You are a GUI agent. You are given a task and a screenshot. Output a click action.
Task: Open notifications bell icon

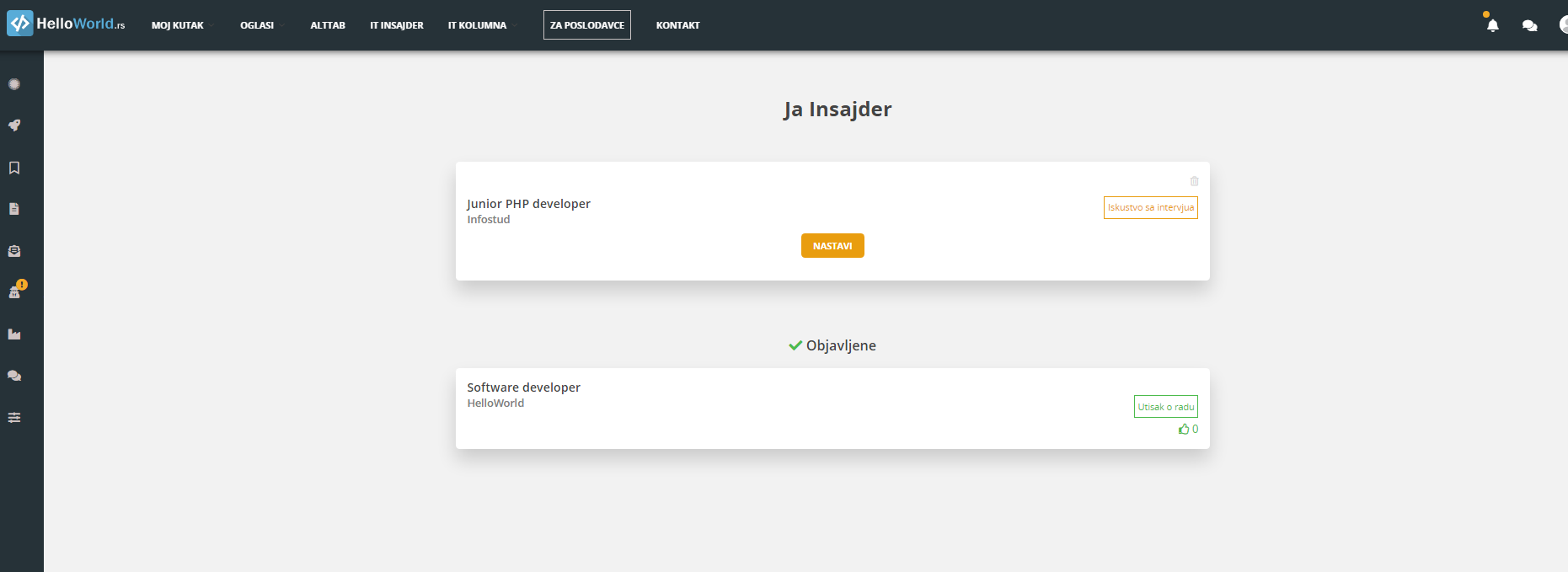pyautogui.click(x=1492, y=24)
